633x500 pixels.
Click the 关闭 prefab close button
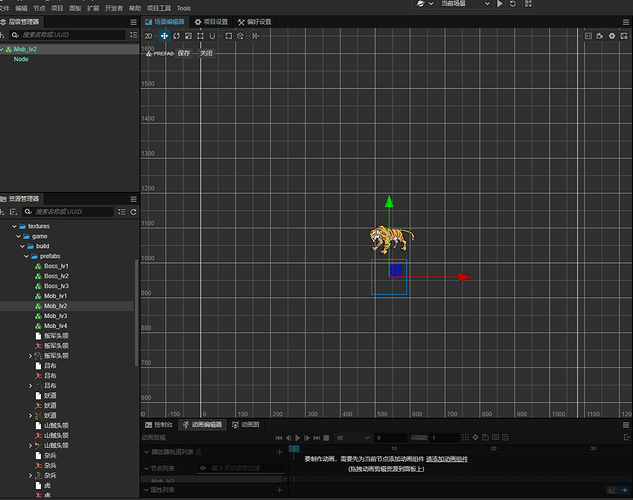coord(206,53)
